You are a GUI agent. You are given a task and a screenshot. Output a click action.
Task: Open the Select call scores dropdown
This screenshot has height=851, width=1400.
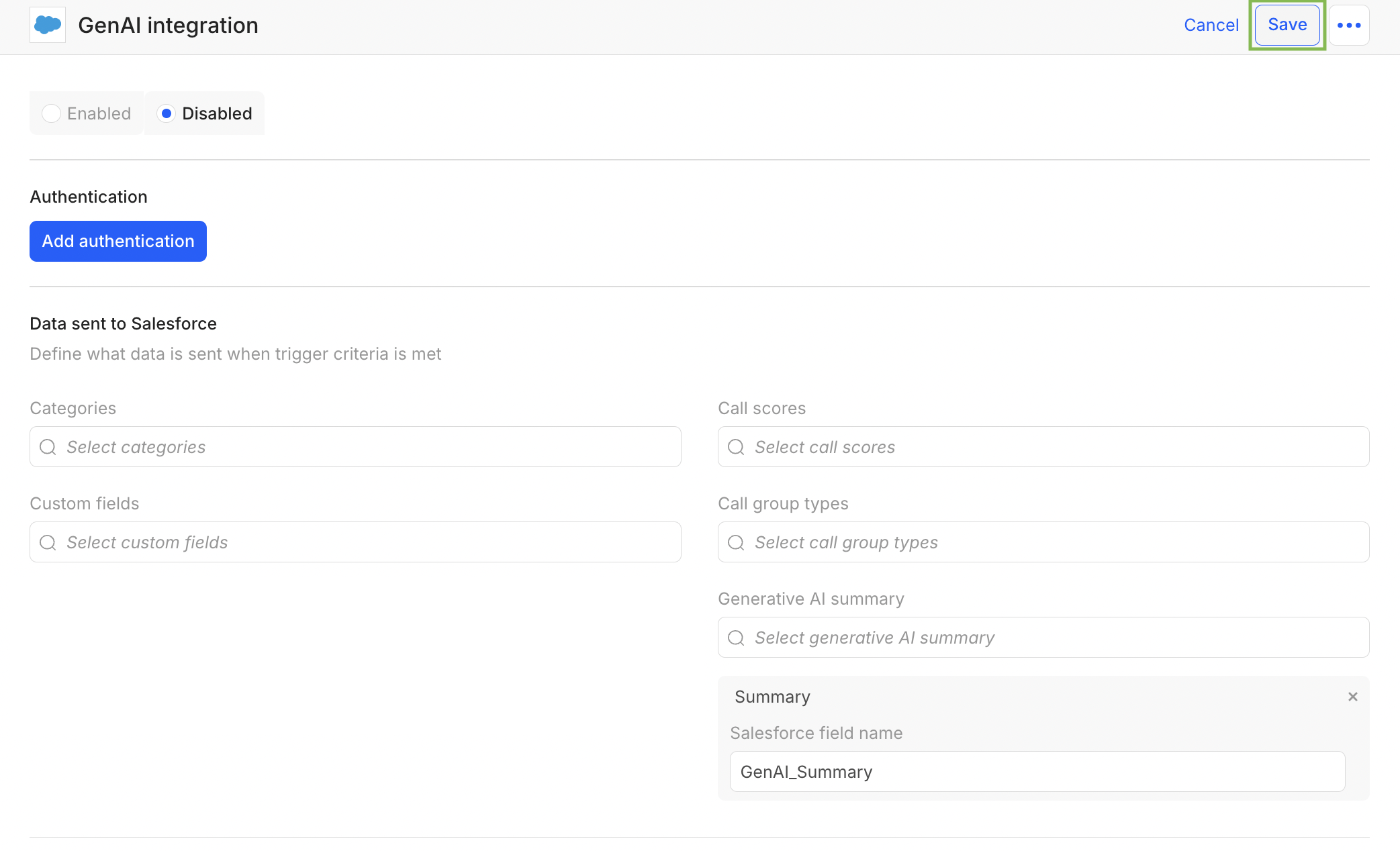pos(1043,447)
